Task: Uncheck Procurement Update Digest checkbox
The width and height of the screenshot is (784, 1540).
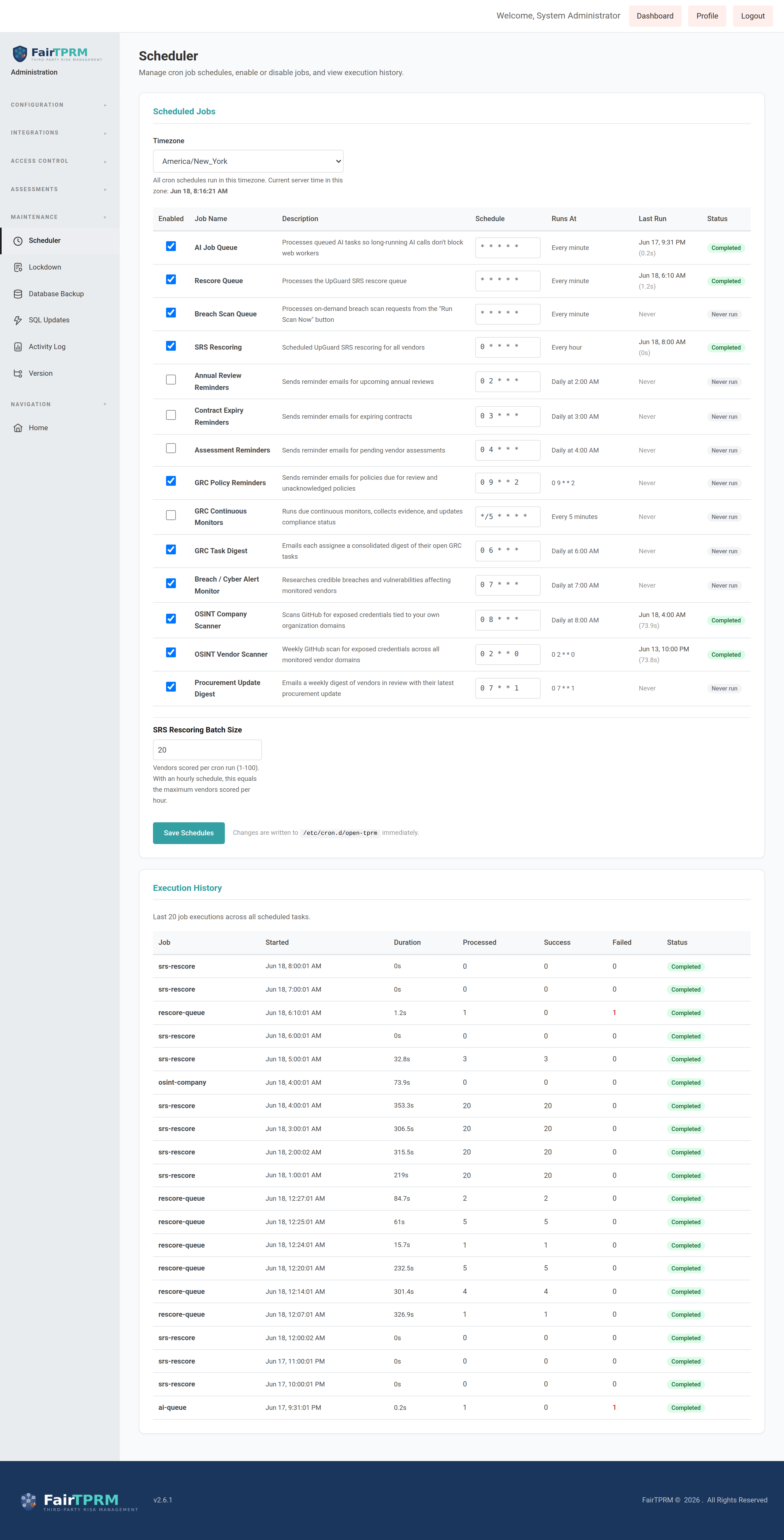Action: (x=171, y=687)
